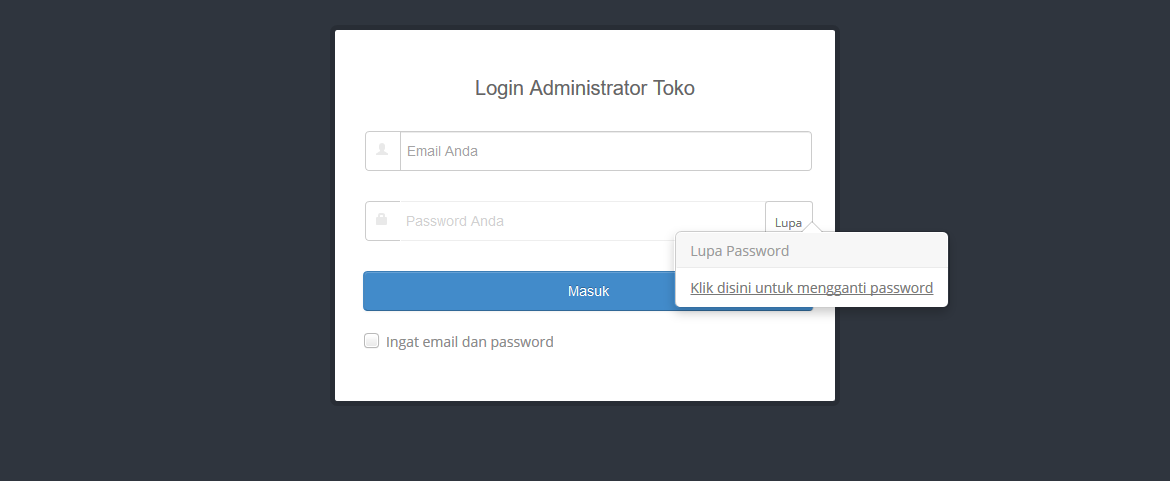Screen dimensions: 1170x481
Task: Select the person icon addon of email group
Action: click(x=383, y=151)
